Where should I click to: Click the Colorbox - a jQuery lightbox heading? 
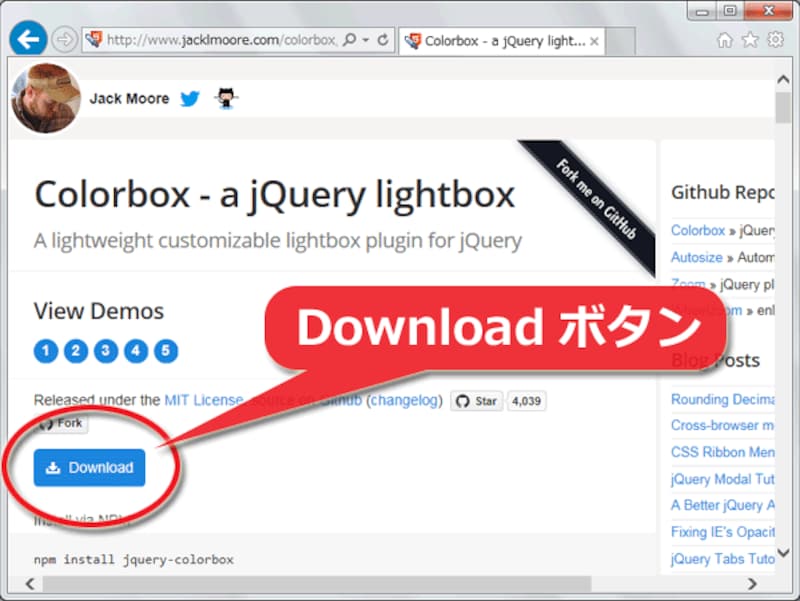274,194
